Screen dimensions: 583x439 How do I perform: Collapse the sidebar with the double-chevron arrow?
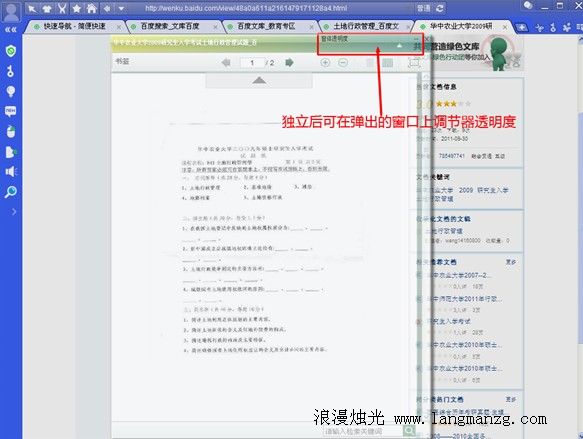(x=10, y=30)
